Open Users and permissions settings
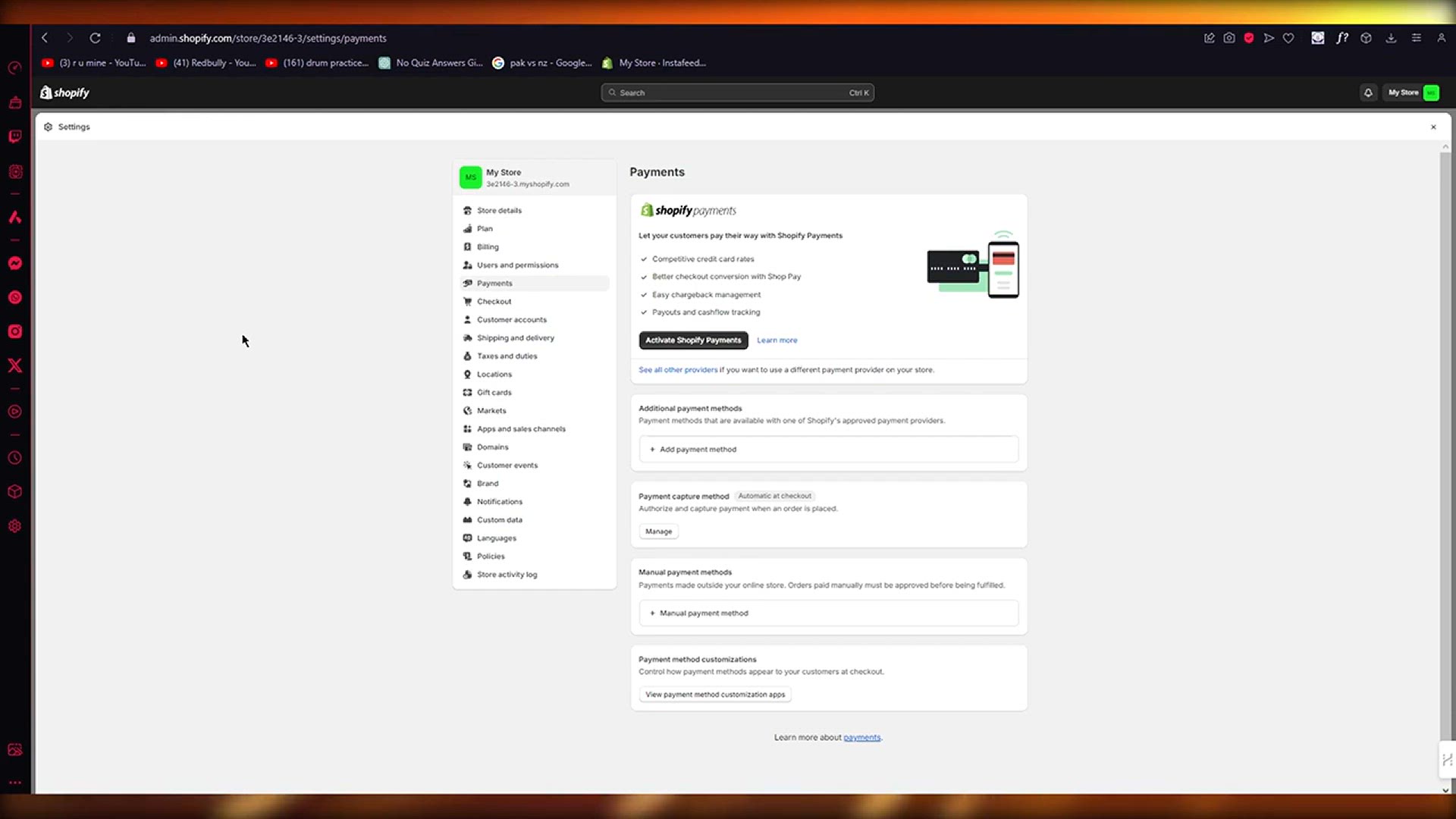This screenshot has height=819, width=1456. [535, 265]
